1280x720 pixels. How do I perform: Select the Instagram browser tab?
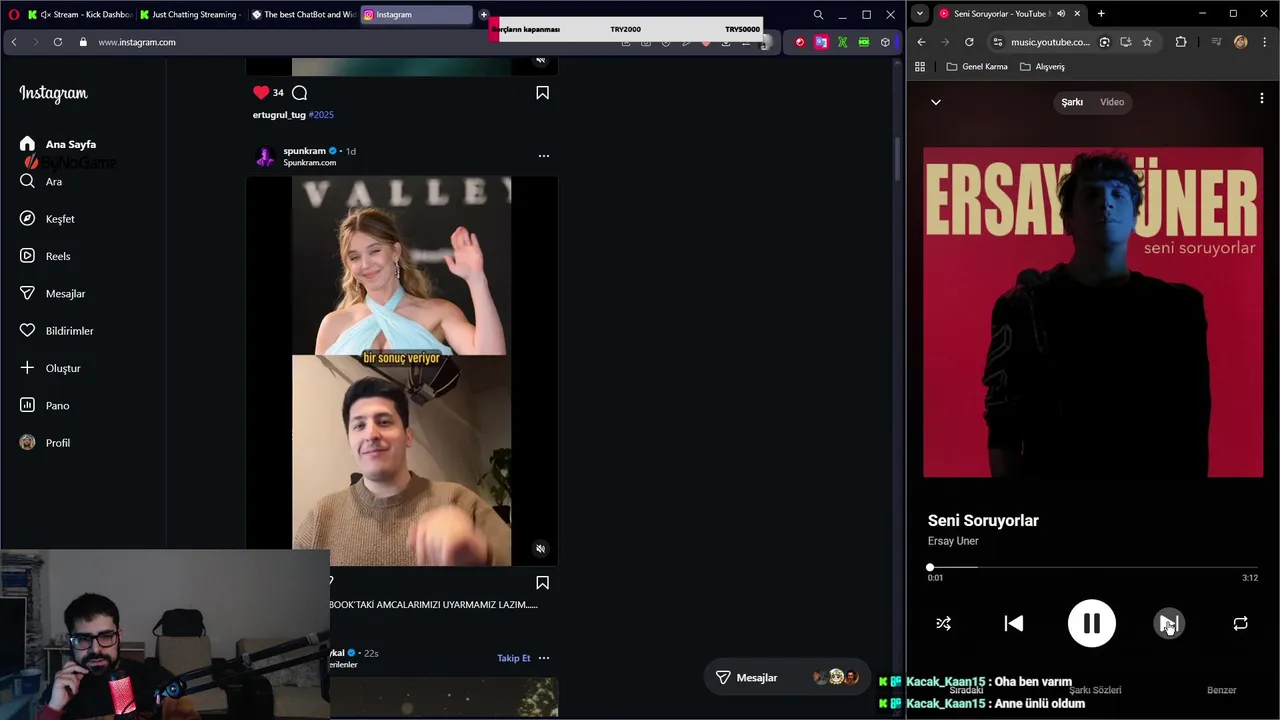[x=415, y=14]
